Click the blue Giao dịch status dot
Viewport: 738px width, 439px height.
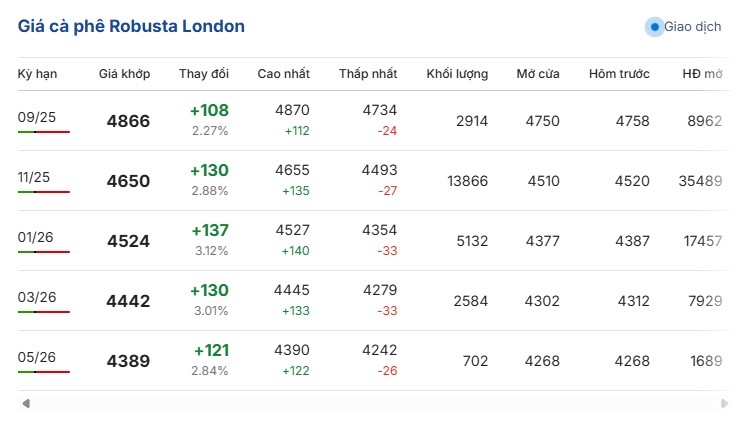pos(654,27)
